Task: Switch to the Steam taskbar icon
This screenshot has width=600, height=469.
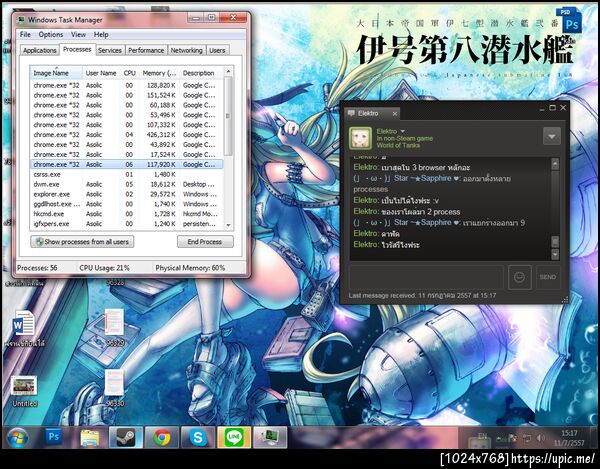Action: [x=126, y=438]
